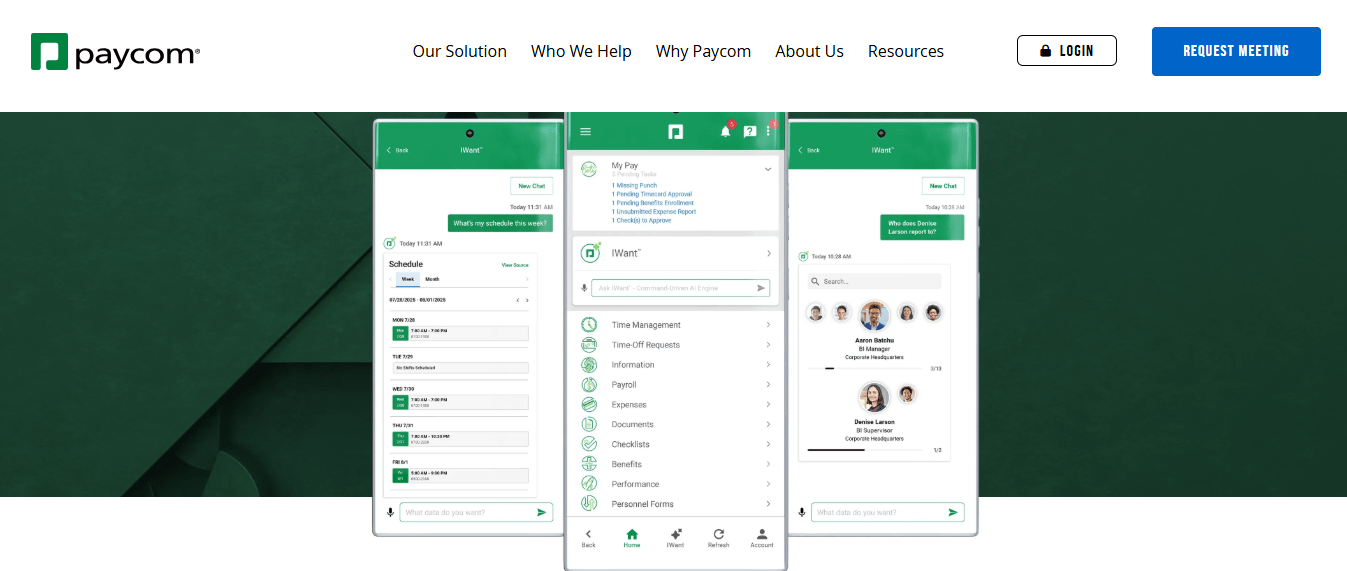Click the LOGIN button
This screenshot has width=1347, height=571.
[1066, 51]
